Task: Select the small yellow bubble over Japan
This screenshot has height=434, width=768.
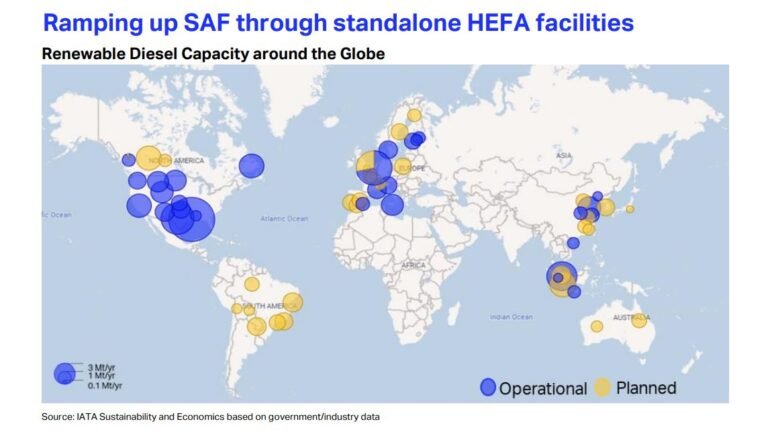Action: coord(630,209)
